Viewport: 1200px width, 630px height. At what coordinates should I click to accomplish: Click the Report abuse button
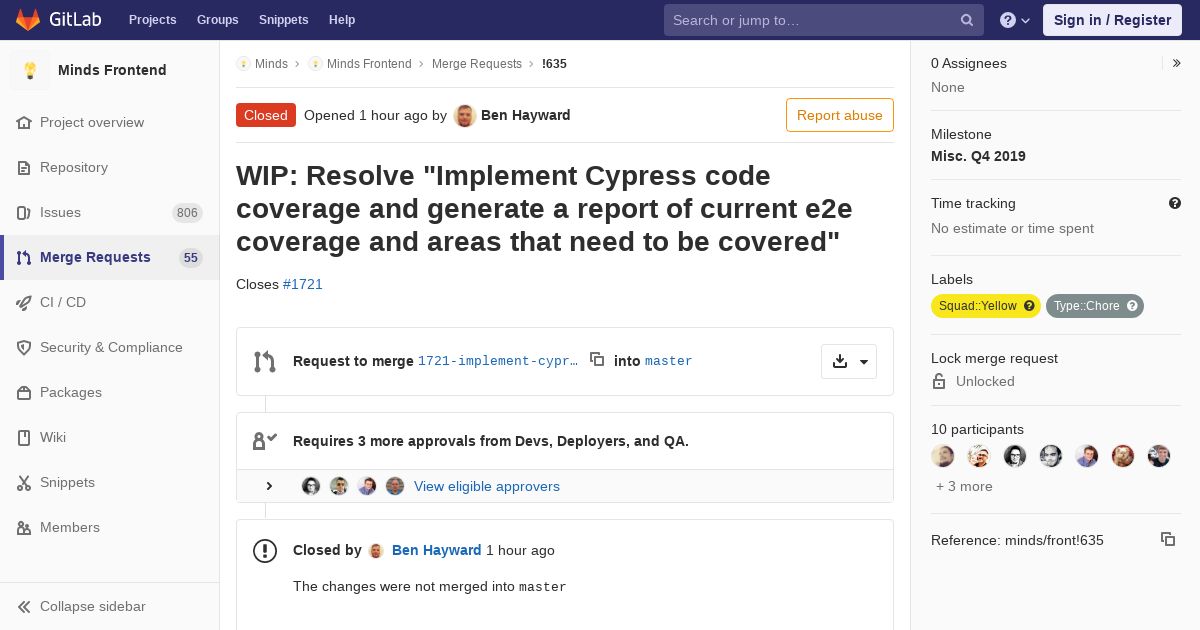click(x=840, y=115)
